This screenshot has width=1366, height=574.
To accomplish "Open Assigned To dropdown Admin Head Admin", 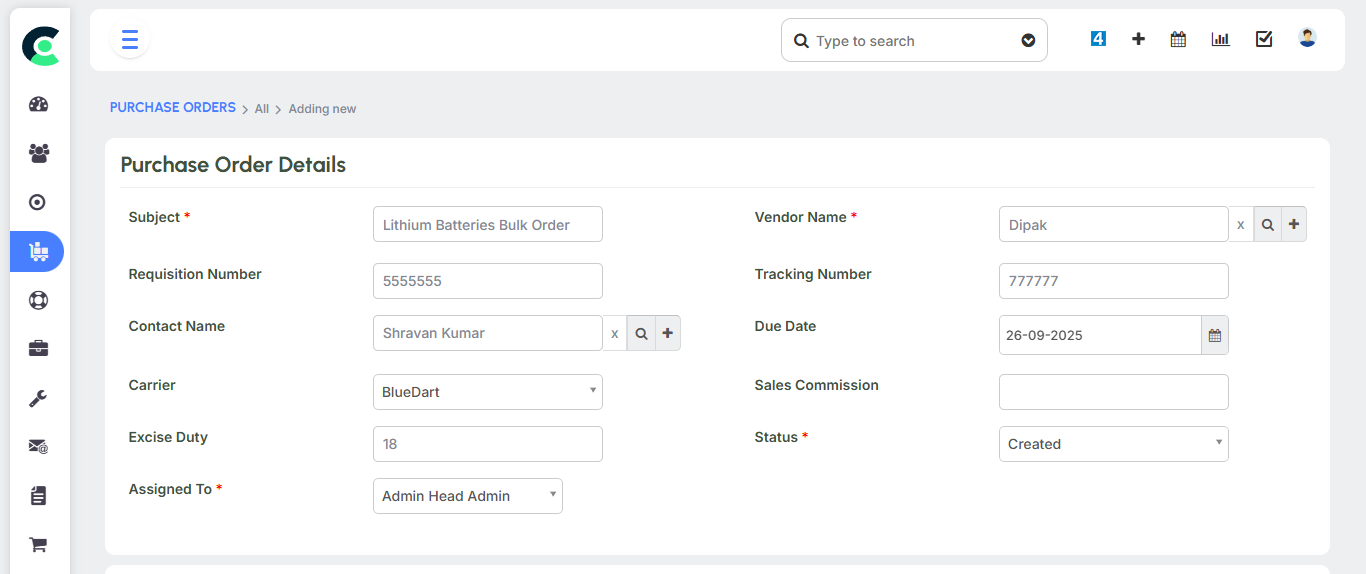I will (468, 496).
